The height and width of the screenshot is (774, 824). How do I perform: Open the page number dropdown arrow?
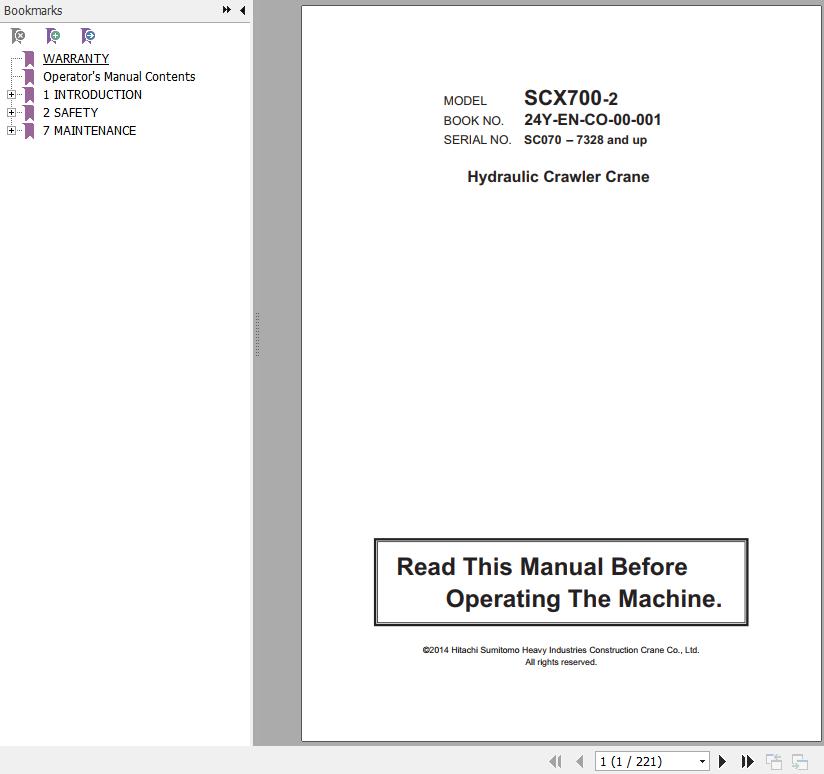coord(702,761)
